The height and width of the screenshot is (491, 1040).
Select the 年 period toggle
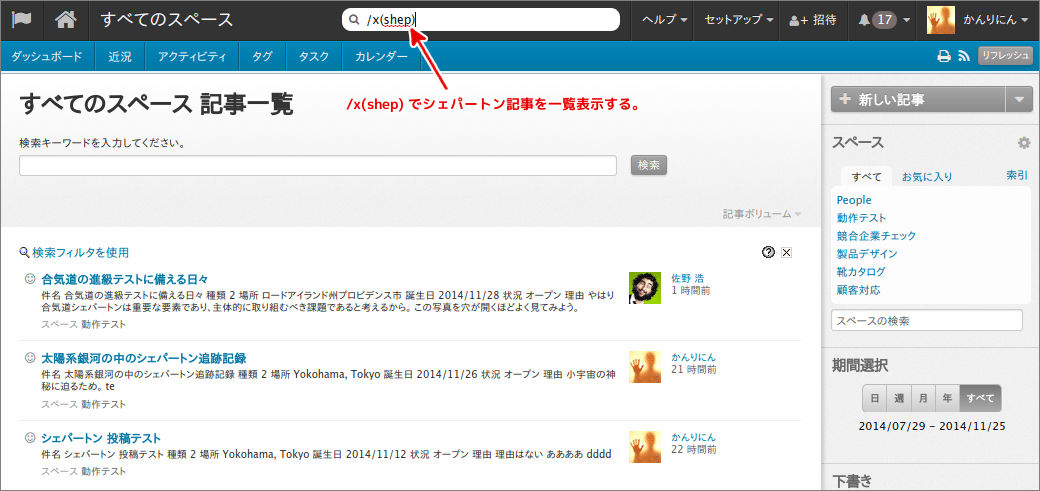click(x=946, y=398)
